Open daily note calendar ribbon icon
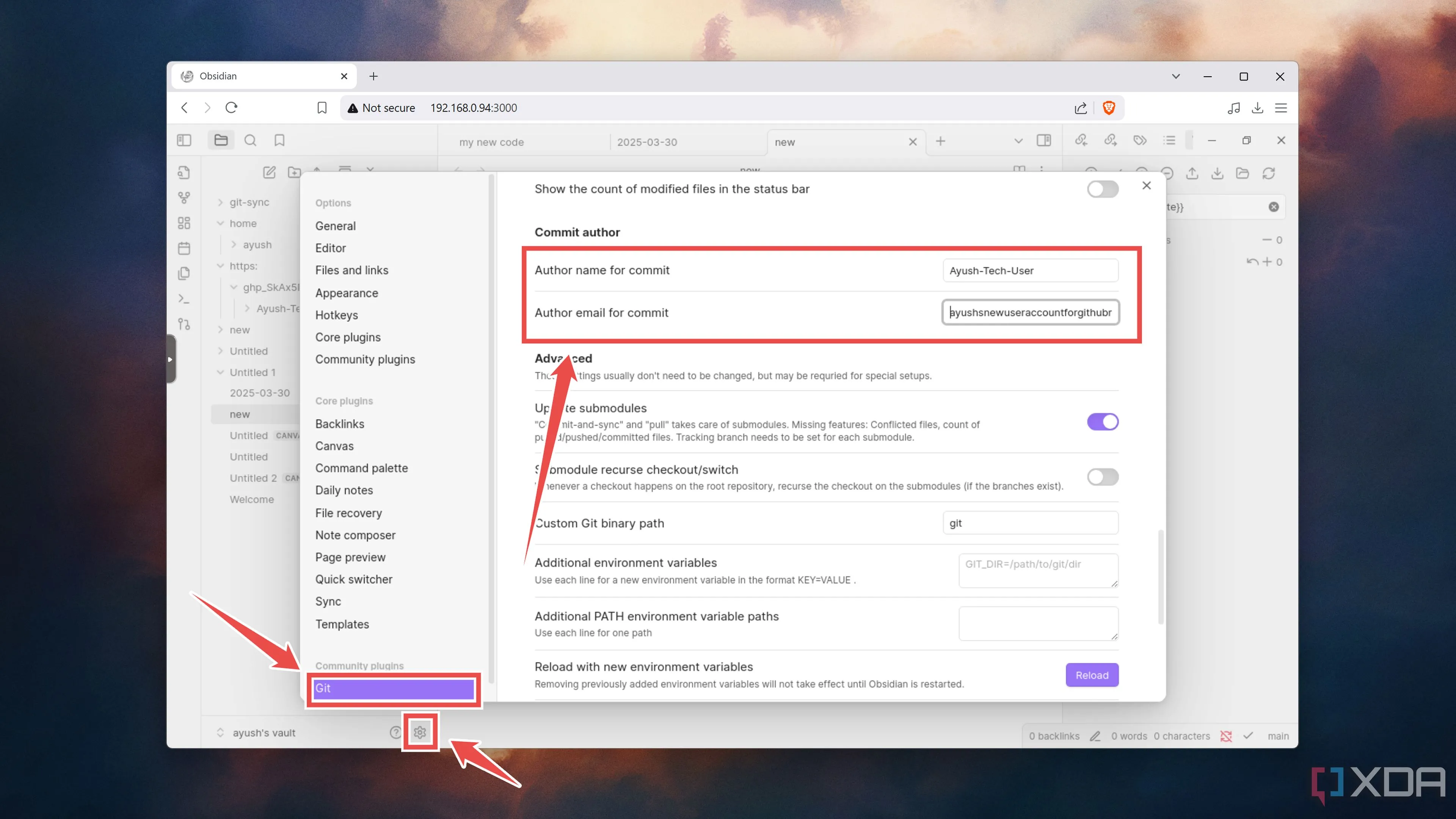Viewport: 1456px width, 819px height. 184,248
